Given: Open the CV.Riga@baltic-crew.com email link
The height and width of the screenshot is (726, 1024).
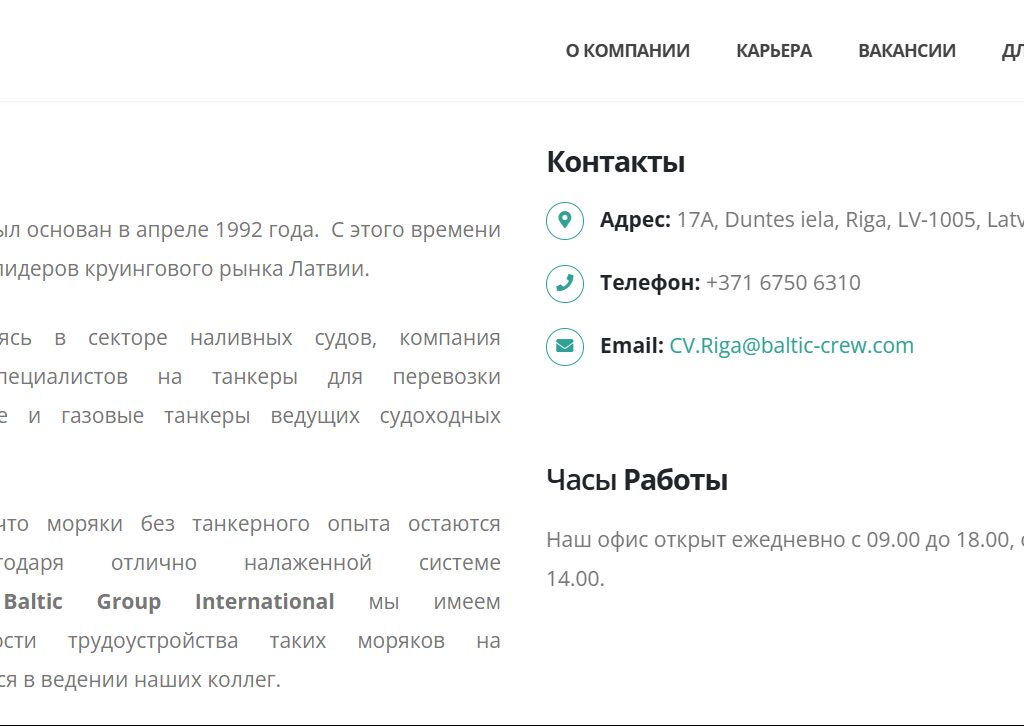Looking at the screenshot, I should (x=791, y=346).
